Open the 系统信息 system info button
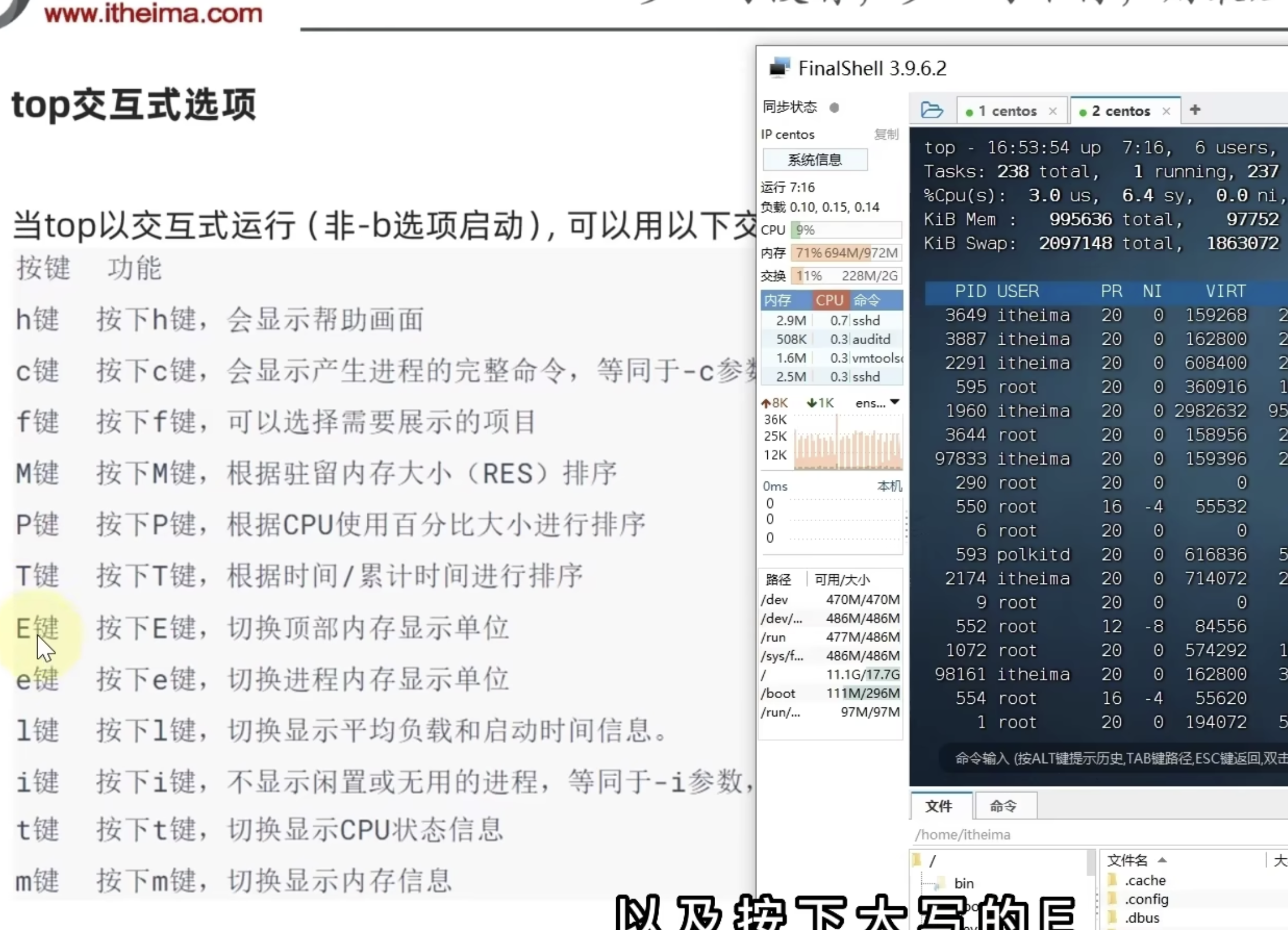Screen dimensions: 1288x930 [x=815, y=160]
